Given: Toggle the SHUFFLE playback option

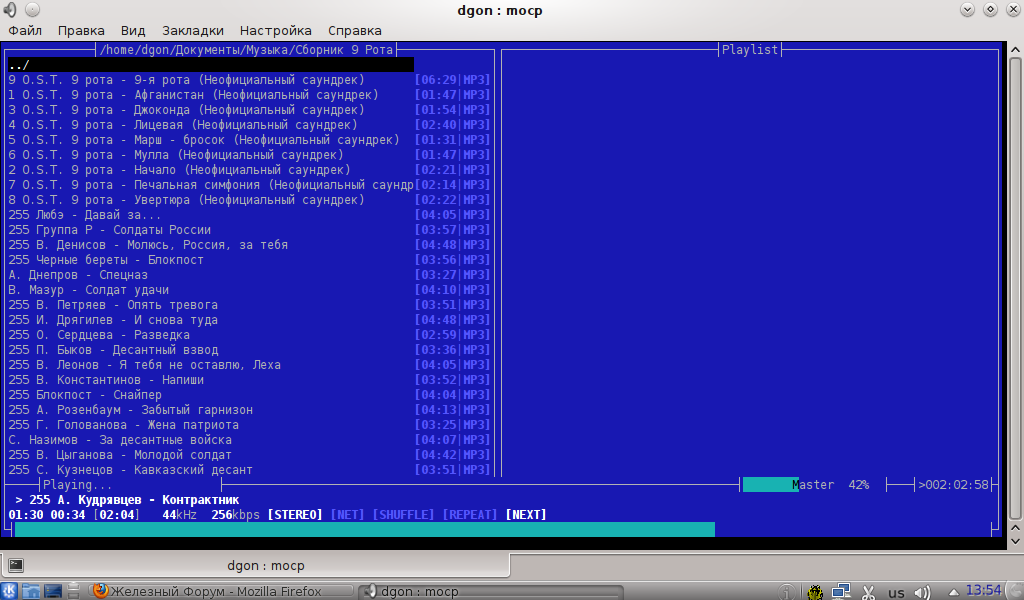Looking at the screenshot, I should coord(403,514).
